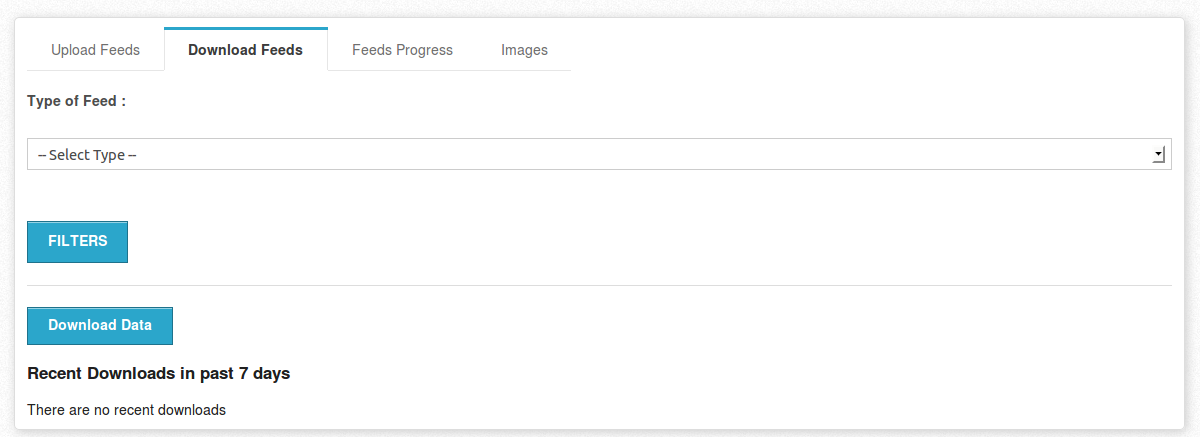Click the Download Data button
This screenshot has width=1200, height=437.
(100, 326)
